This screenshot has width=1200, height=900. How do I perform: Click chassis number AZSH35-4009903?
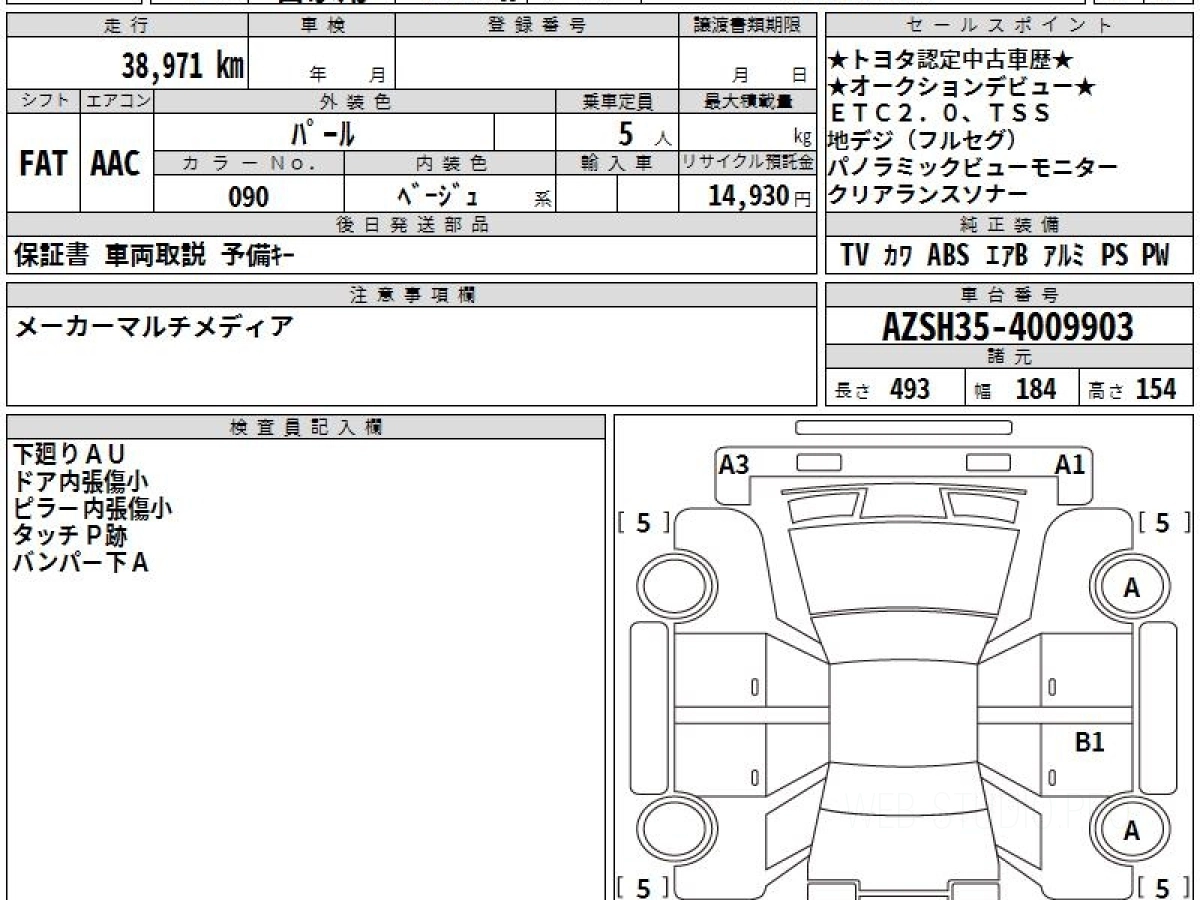coord(1008,327)
